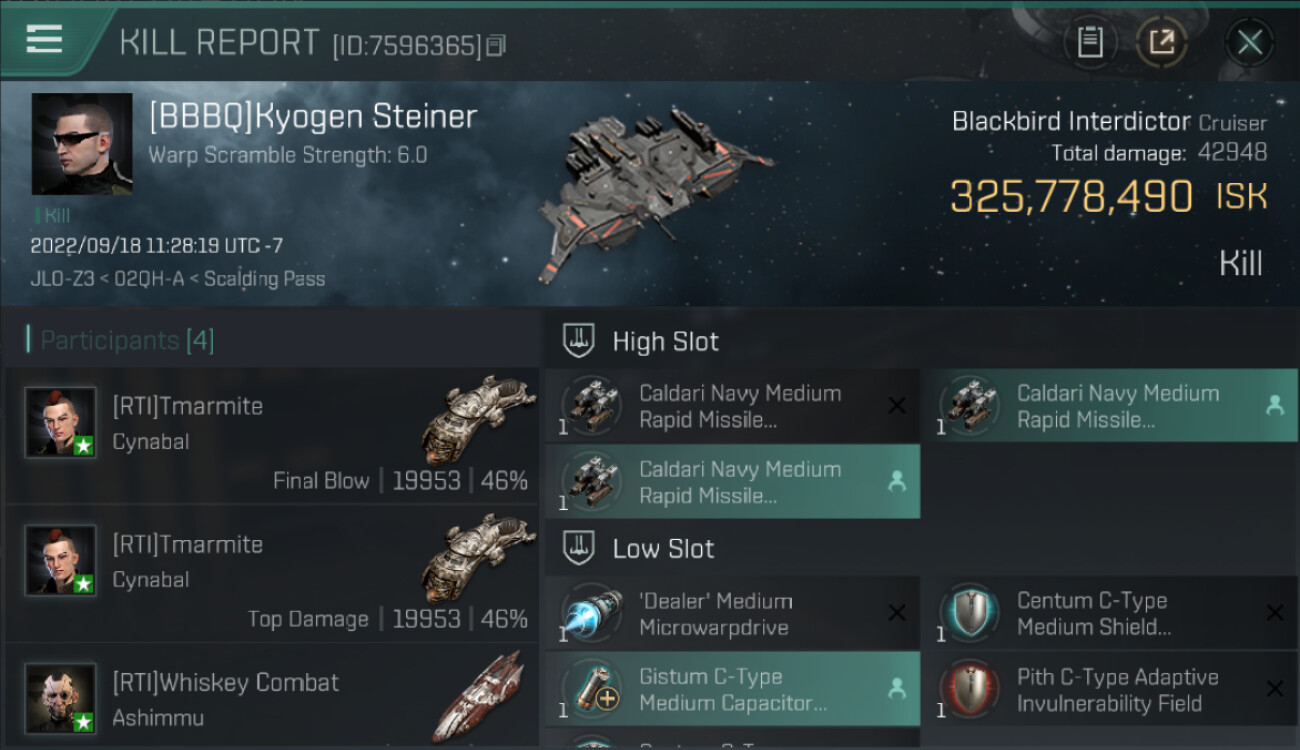Open Tmarmite's Top Damage participant entry
1300x750 pixels.
pos(272,574)
